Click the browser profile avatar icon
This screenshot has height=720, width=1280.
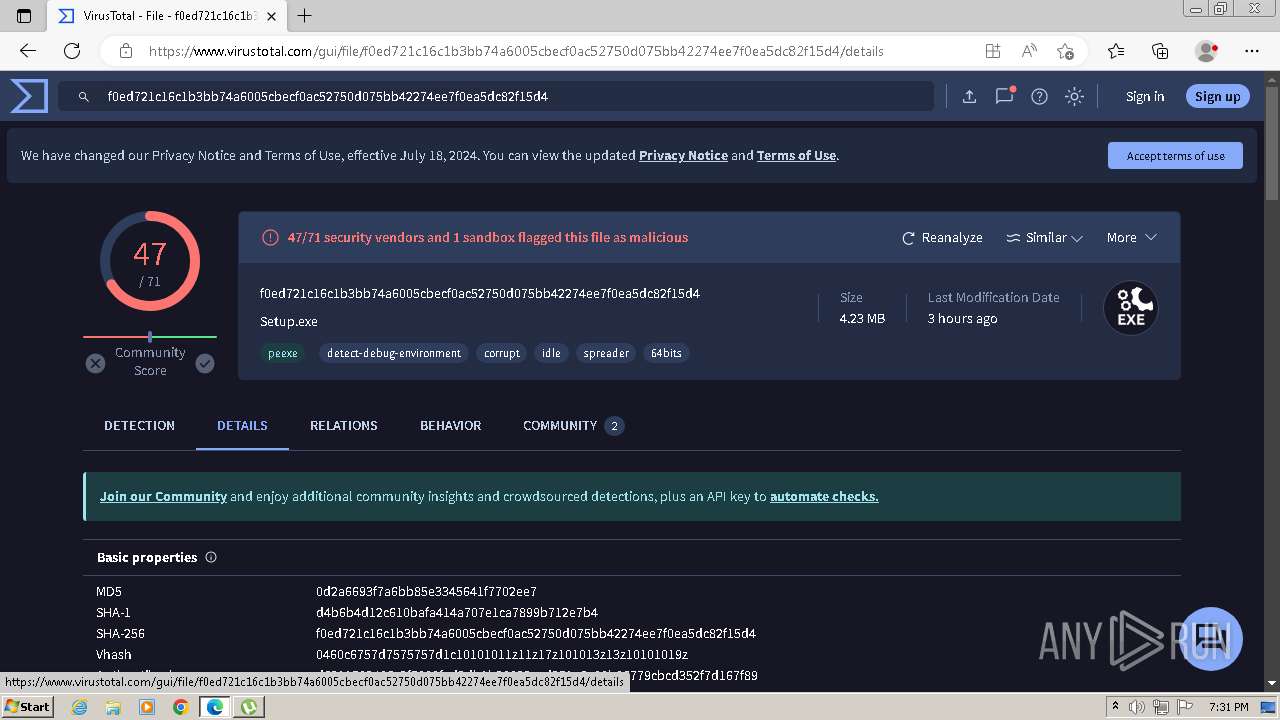(x=1207, y=51)
